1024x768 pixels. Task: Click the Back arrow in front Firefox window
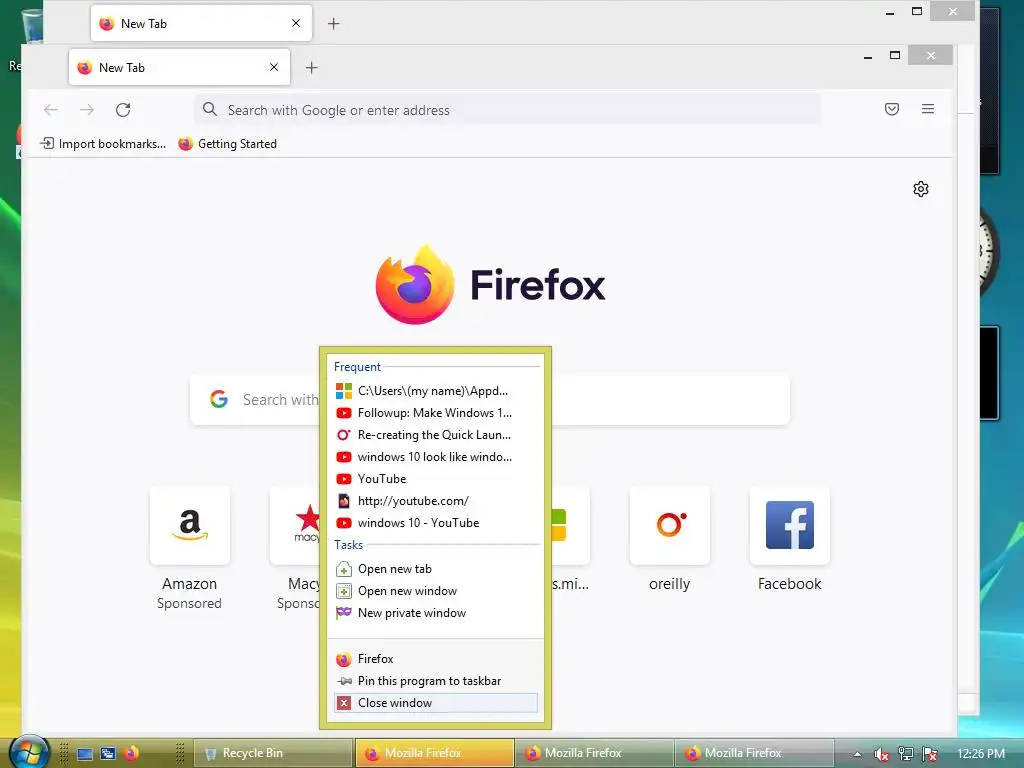click(51, 110)
